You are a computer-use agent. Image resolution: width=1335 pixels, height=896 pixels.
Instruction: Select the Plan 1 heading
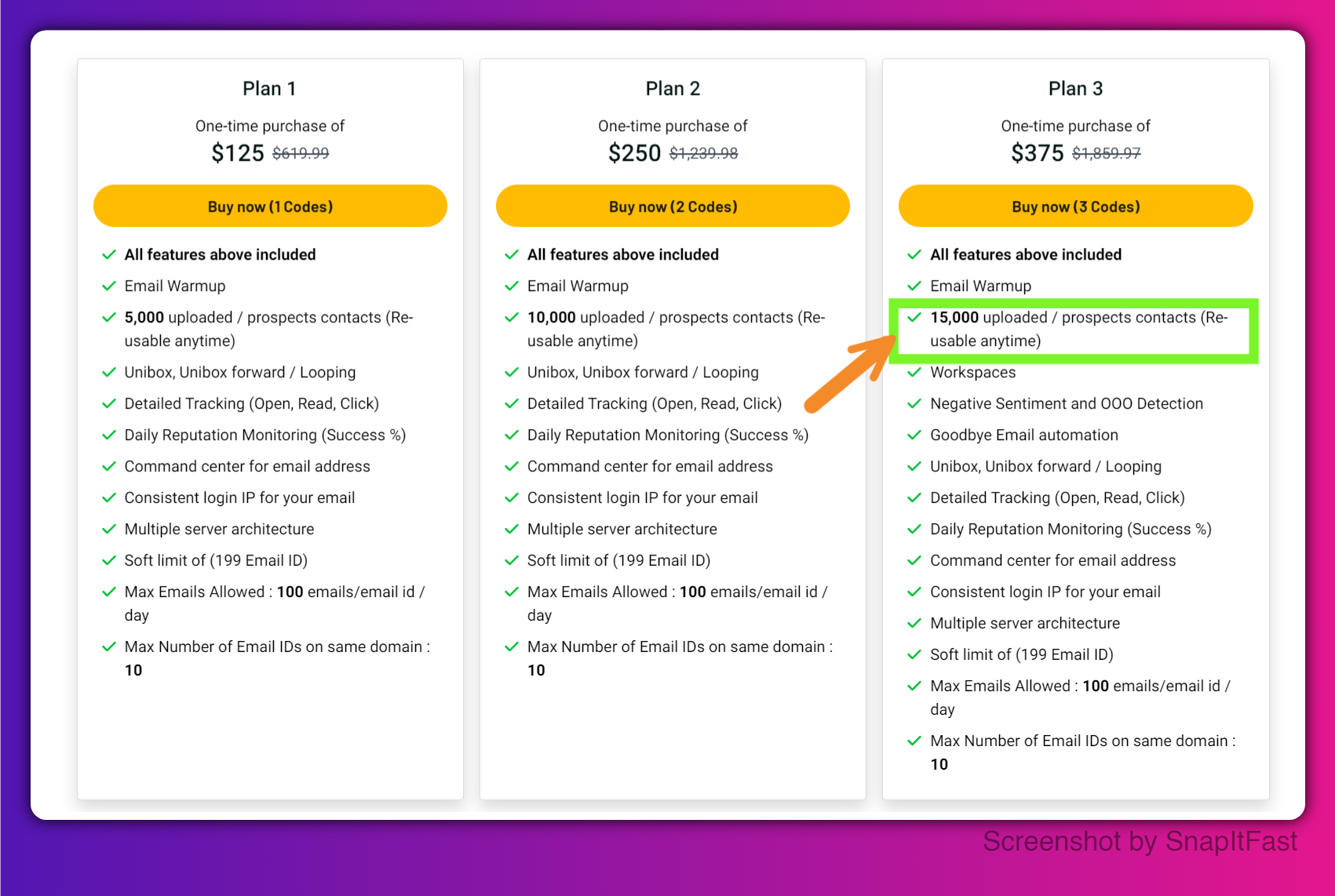[x=269, y=89]
